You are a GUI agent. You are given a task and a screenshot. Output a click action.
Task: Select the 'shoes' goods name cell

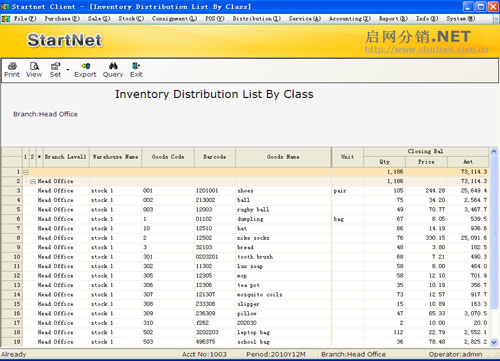point(283,191)
